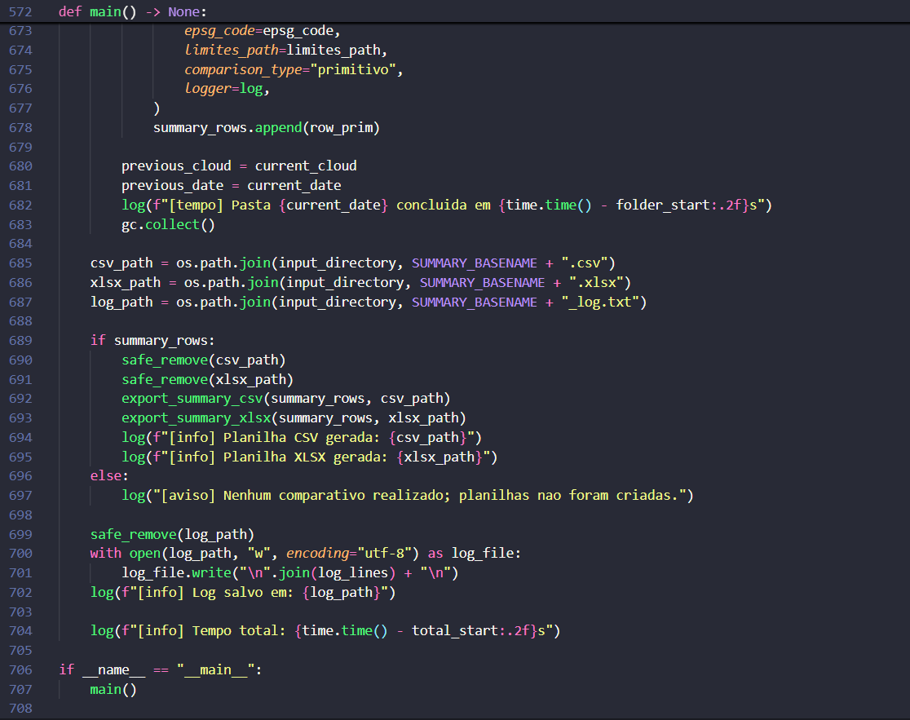Place cursor on gc.collect() call

pyautogui.click(x=168, y=225)
